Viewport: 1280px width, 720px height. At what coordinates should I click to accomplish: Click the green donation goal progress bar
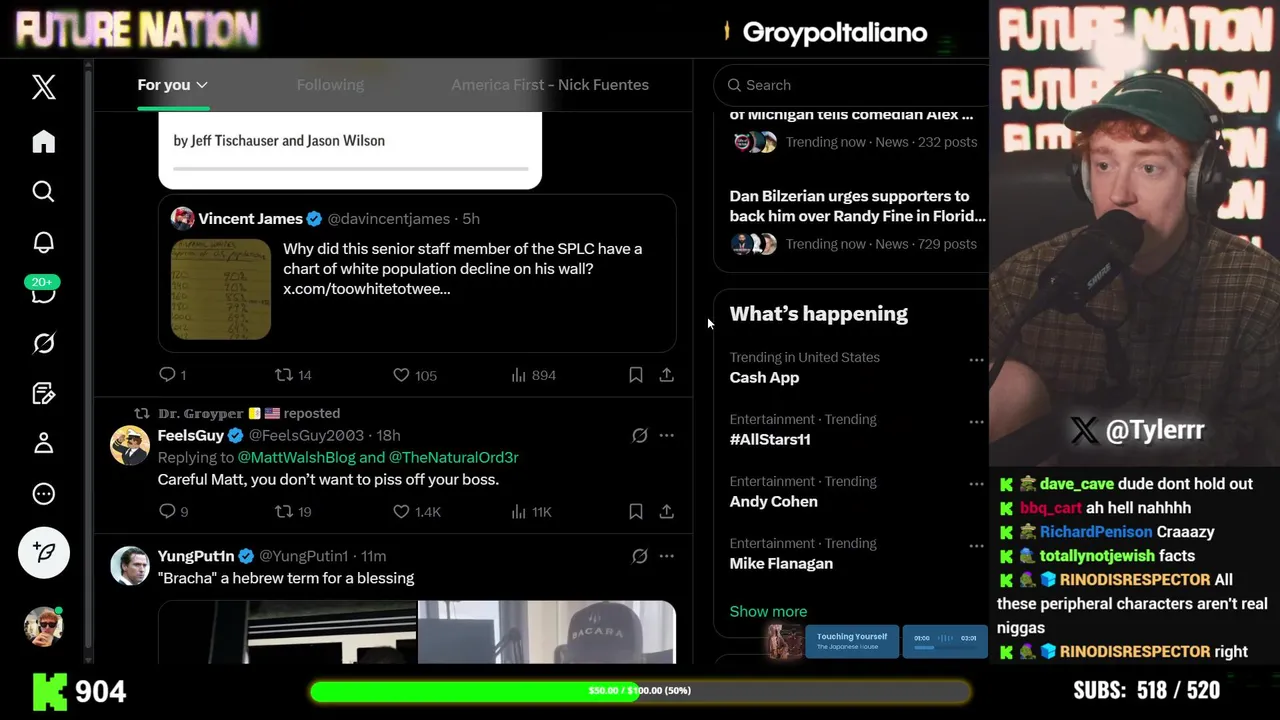coord(640,691)
